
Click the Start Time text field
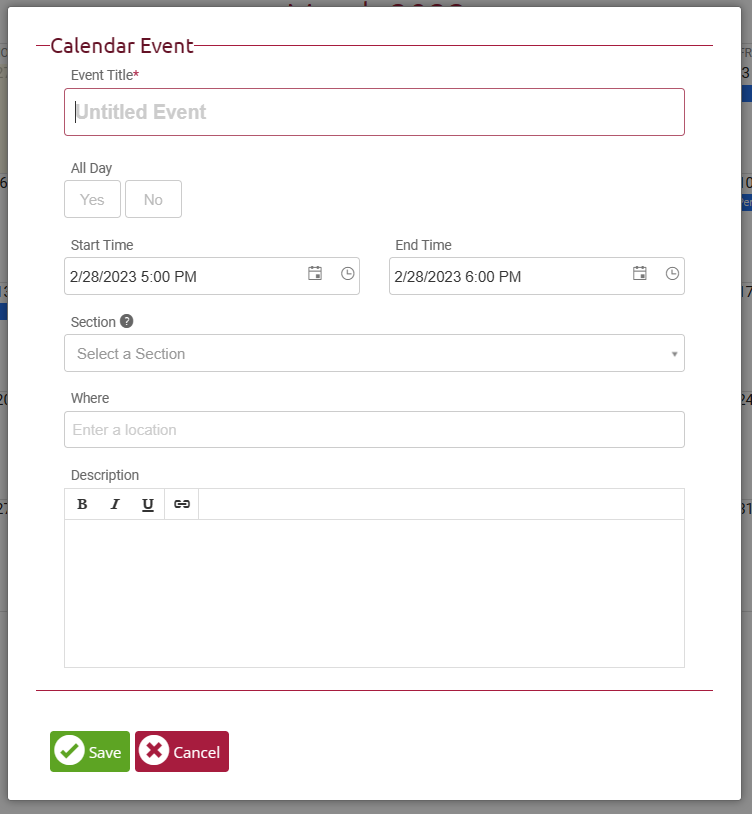180,277
